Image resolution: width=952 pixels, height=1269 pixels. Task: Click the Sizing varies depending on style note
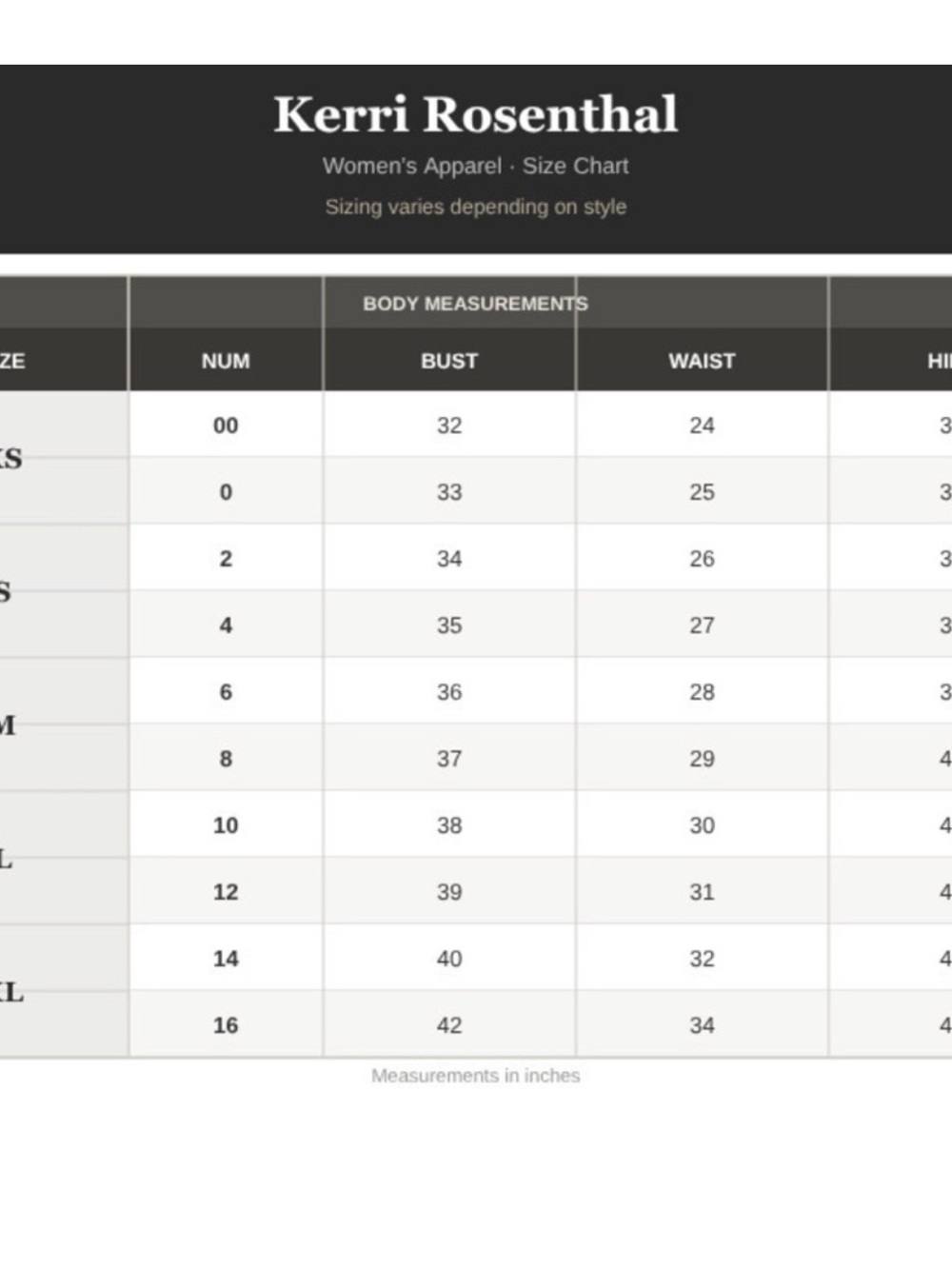(476, 207)
